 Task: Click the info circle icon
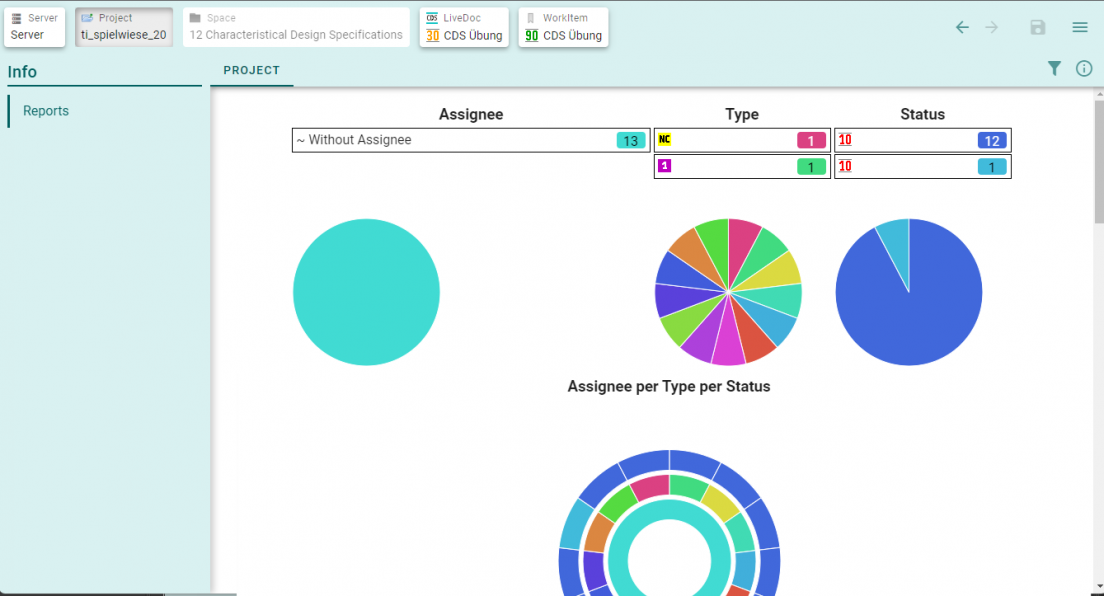click(1084, 68)
